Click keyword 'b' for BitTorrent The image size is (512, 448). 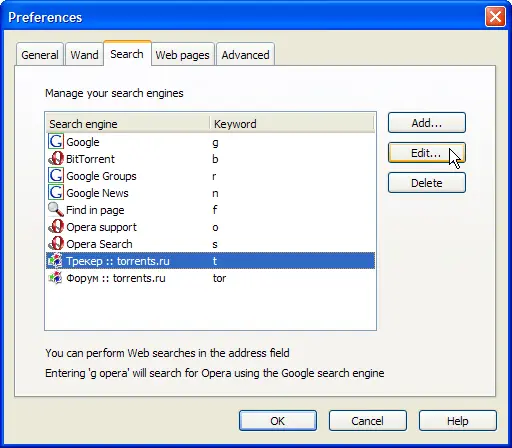215,159
